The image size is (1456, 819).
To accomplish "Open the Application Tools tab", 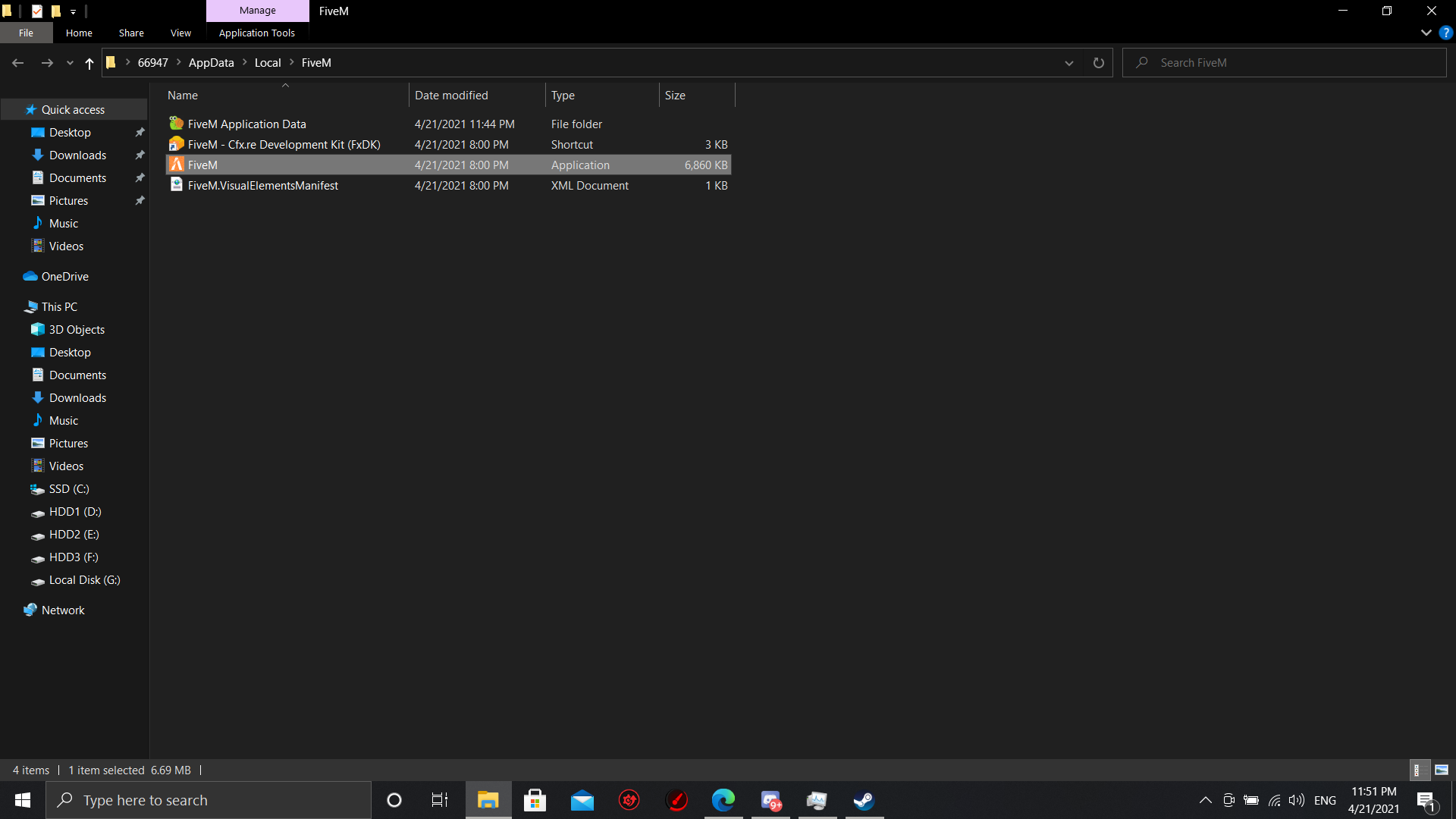I will [x=256, y=33].
